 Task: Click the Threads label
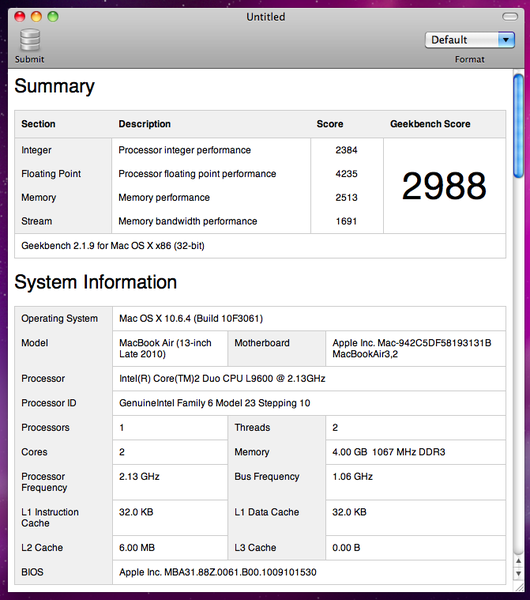click(x=252, y=427)
